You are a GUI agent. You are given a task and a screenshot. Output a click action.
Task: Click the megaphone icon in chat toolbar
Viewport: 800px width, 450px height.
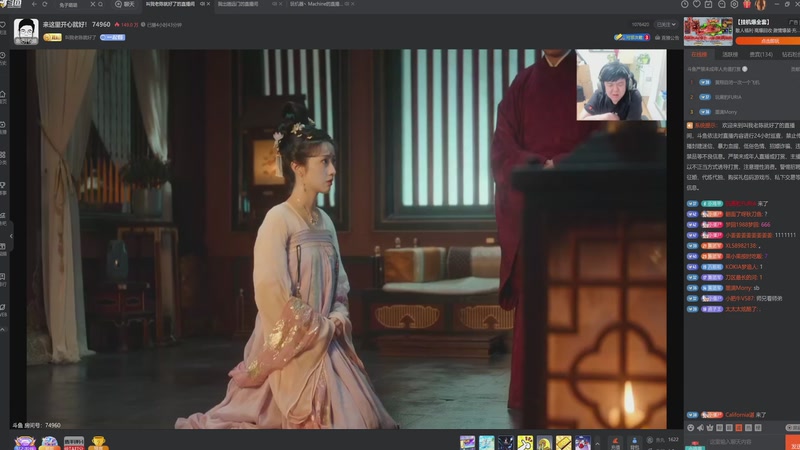(700, 428)
